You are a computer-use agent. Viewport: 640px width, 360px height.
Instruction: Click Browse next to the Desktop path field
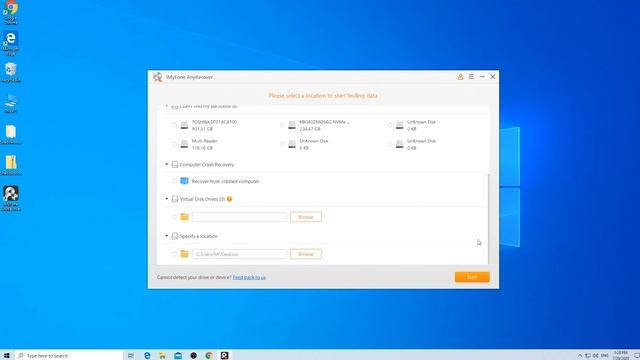(306, 254)
